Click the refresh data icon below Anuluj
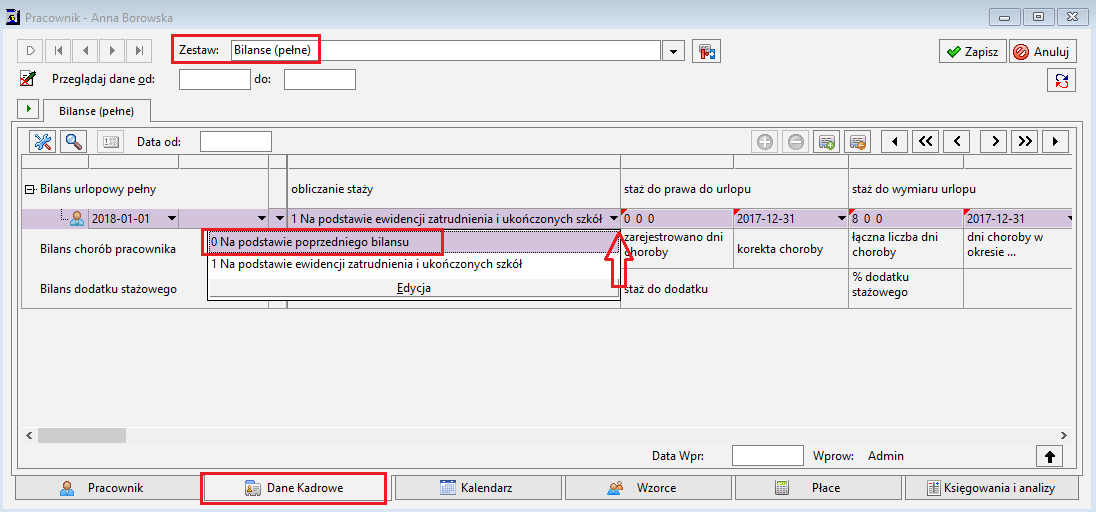Viewport: 1096px width, 512px height. (1060, 80)
